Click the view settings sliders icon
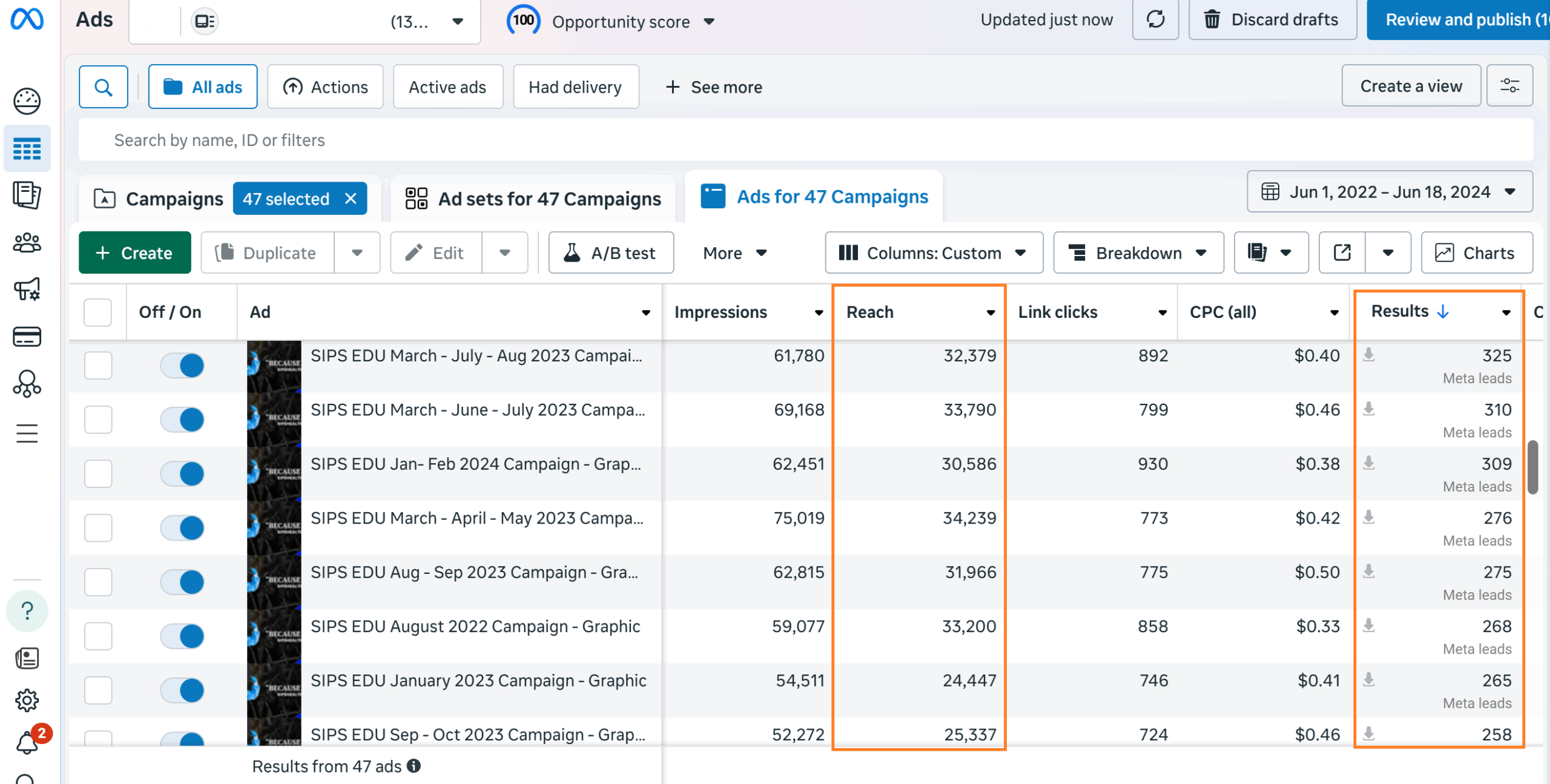This screenshot has width=1550, height=784. (1509, 86)
